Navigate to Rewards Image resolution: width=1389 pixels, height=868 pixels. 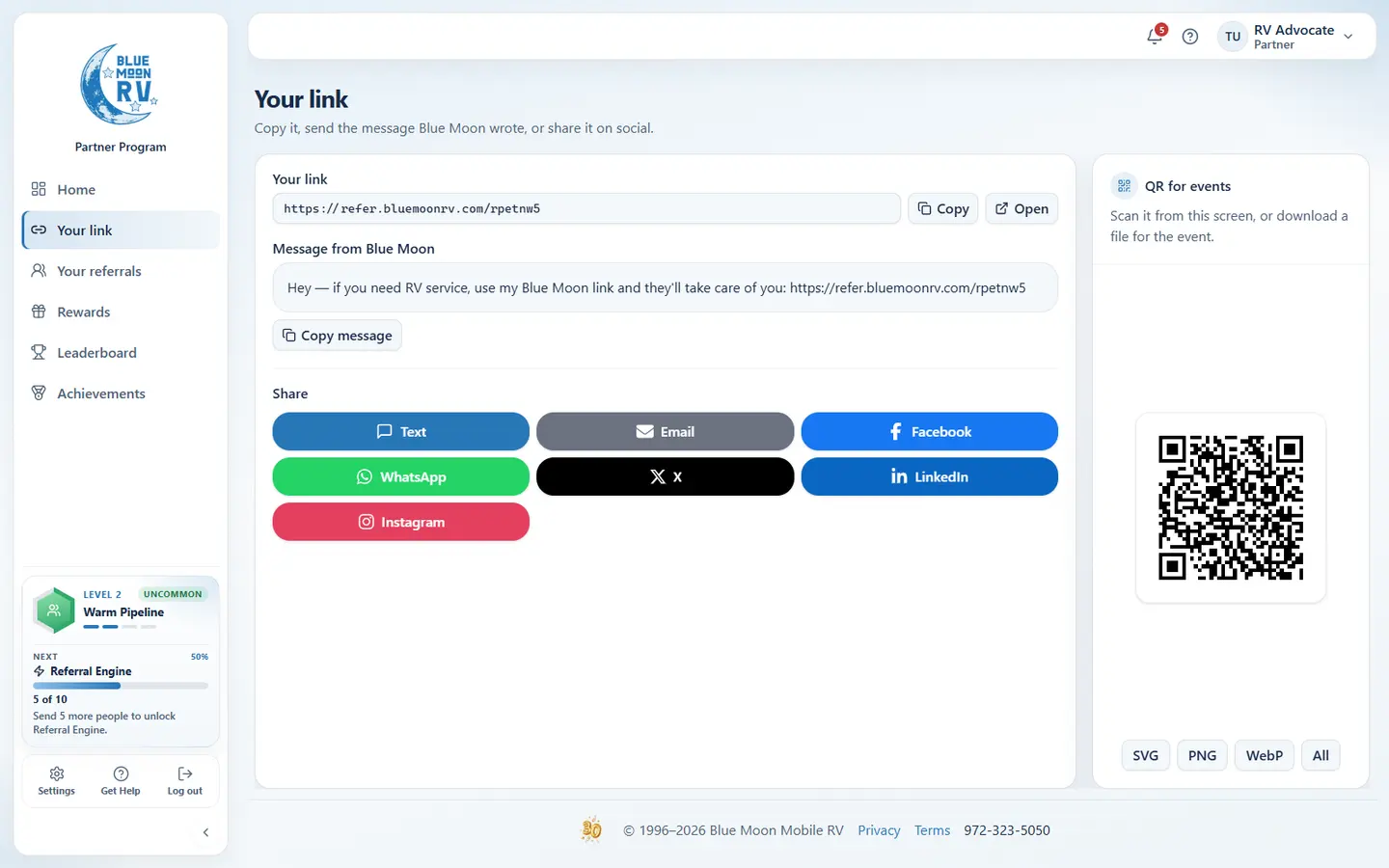coord(121,312)
